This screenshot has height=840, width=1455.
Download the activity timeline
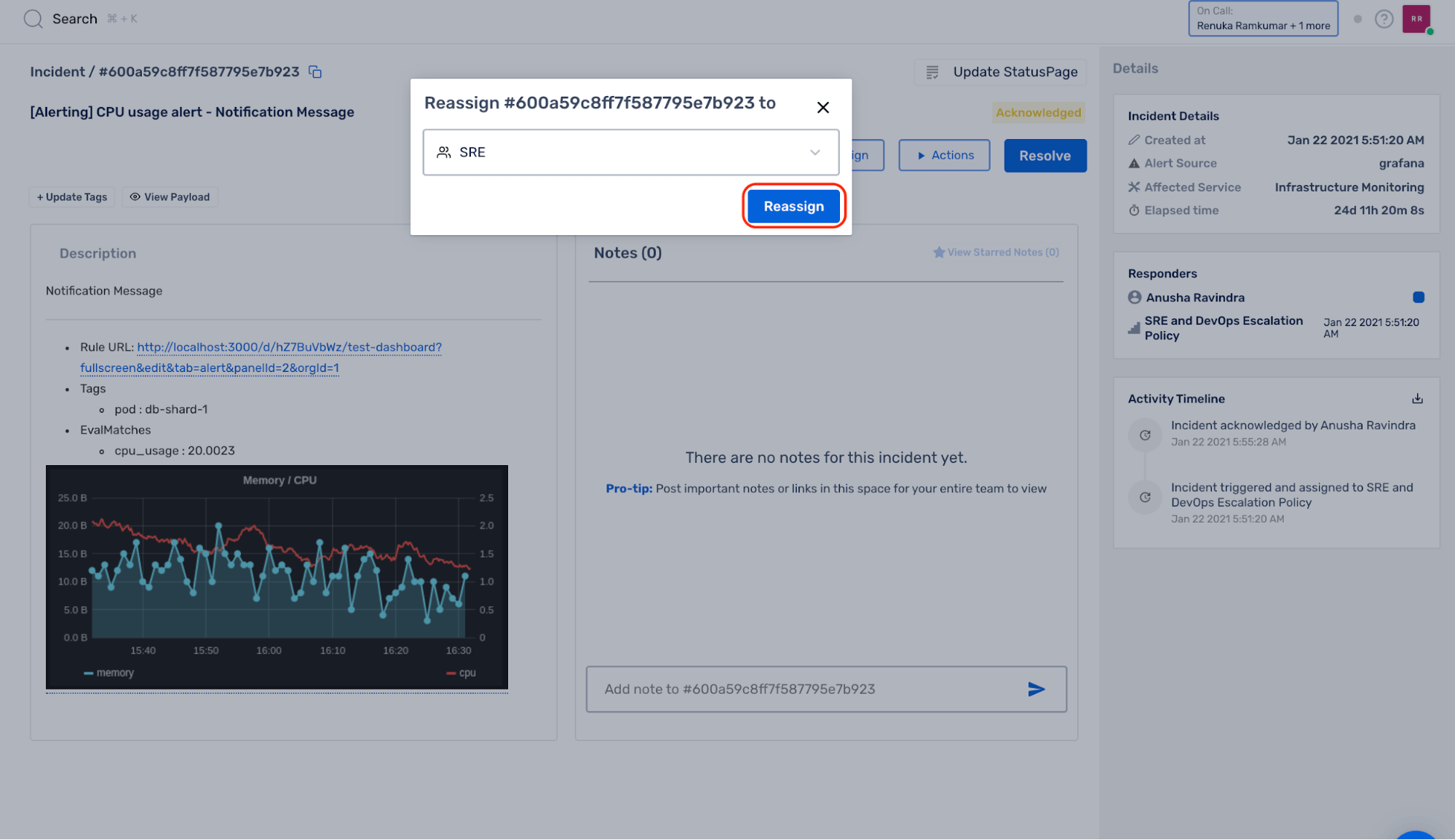[x=1417, y=399]
